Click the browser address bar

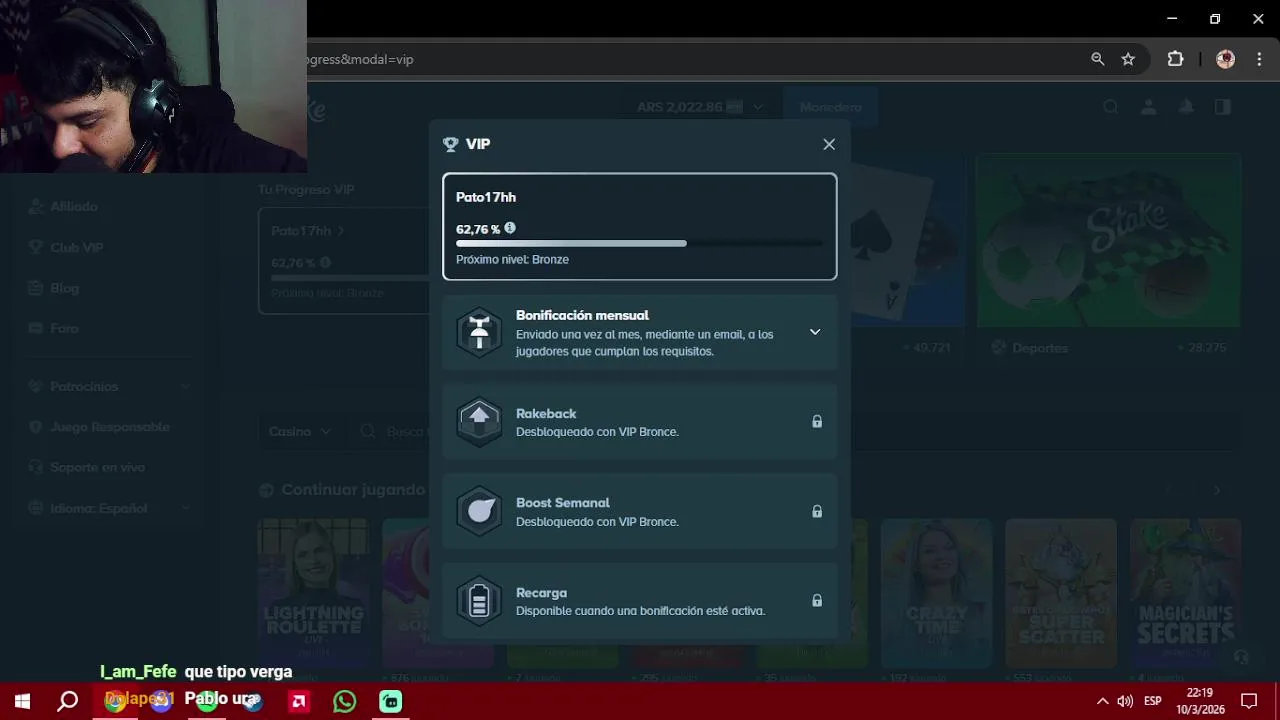[690, 59]
